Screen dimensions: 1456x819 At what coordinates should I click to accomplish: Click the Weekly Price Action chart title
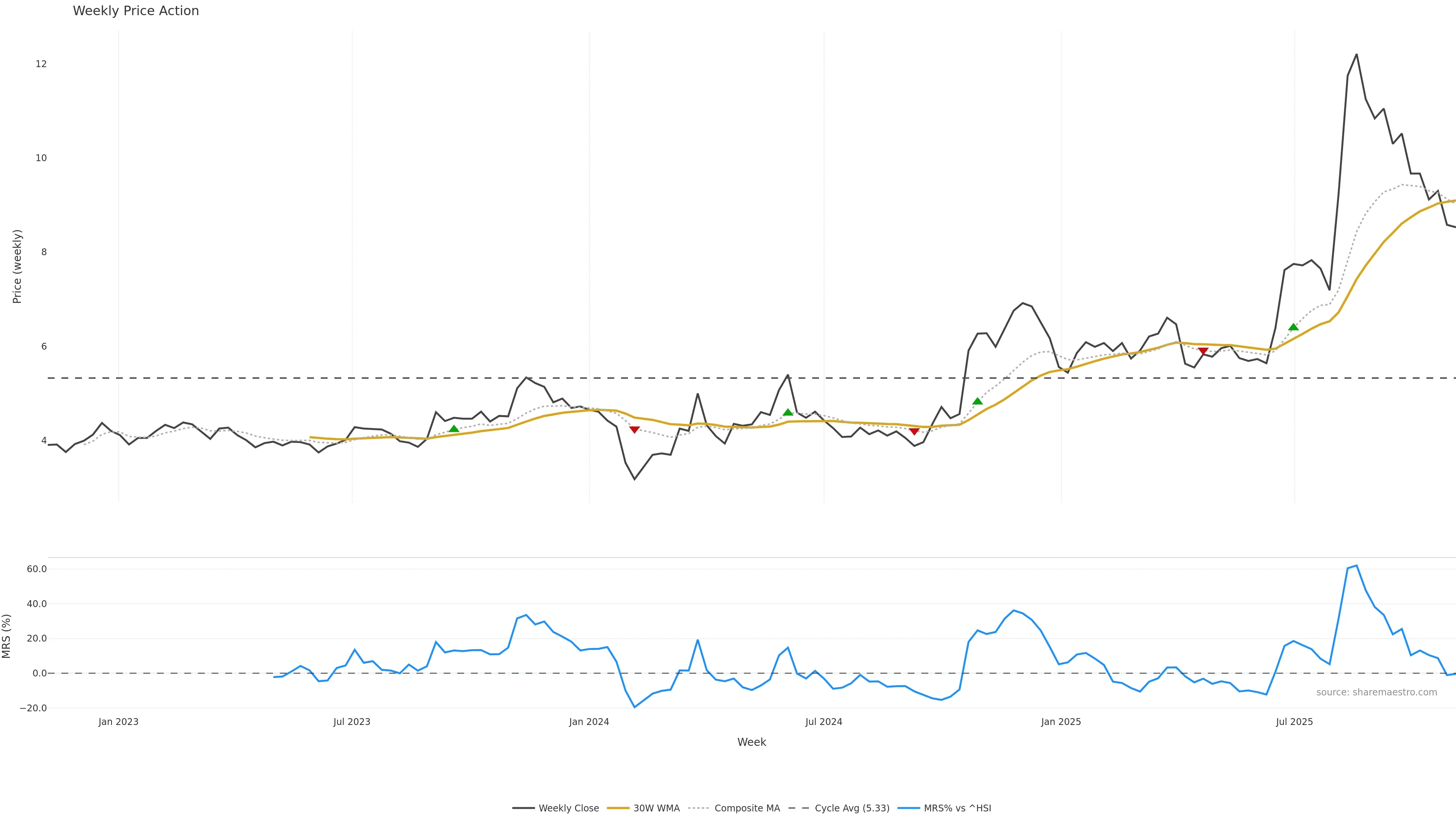pos(136,11)
